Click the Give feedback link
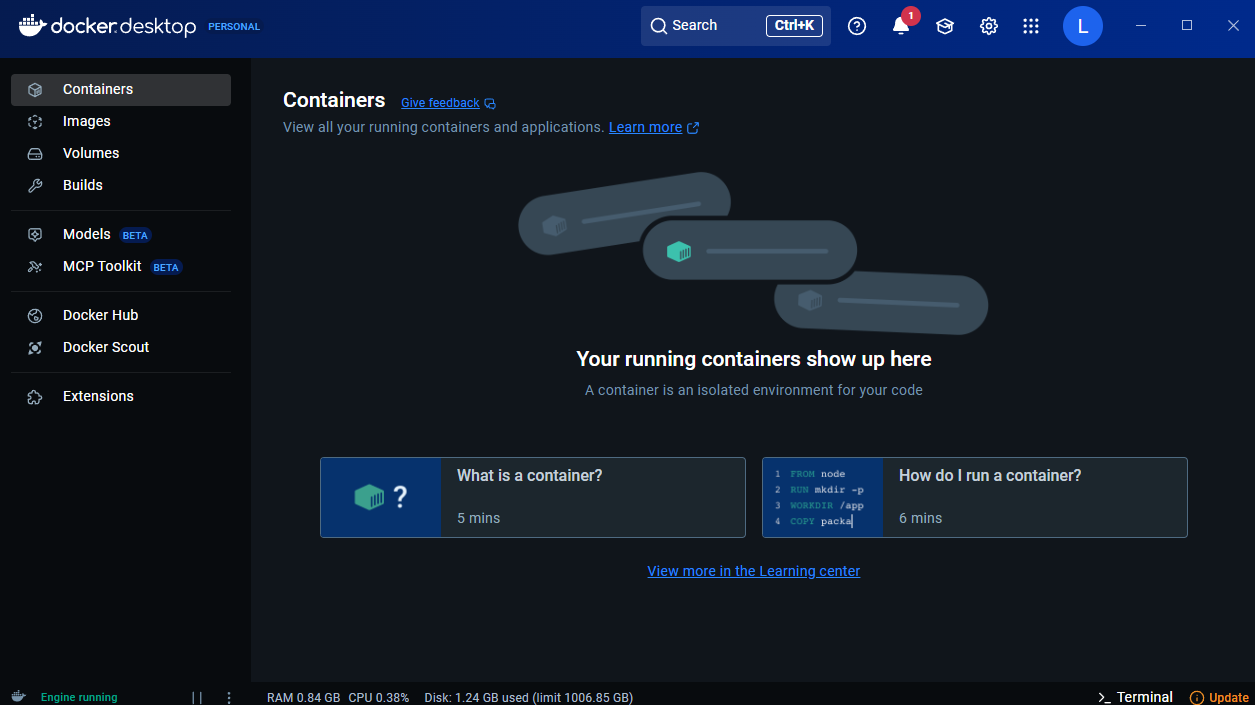The width and height of the screenshot is (1255, 705). coord(440,103)
